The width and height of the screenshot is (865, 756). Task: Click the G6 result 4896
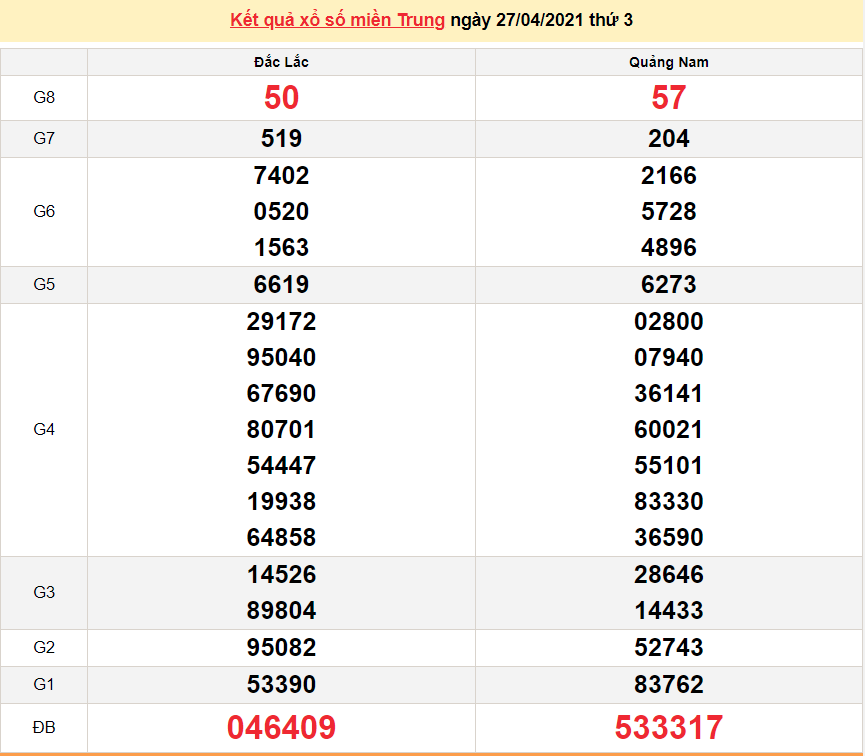pos(669,247)
